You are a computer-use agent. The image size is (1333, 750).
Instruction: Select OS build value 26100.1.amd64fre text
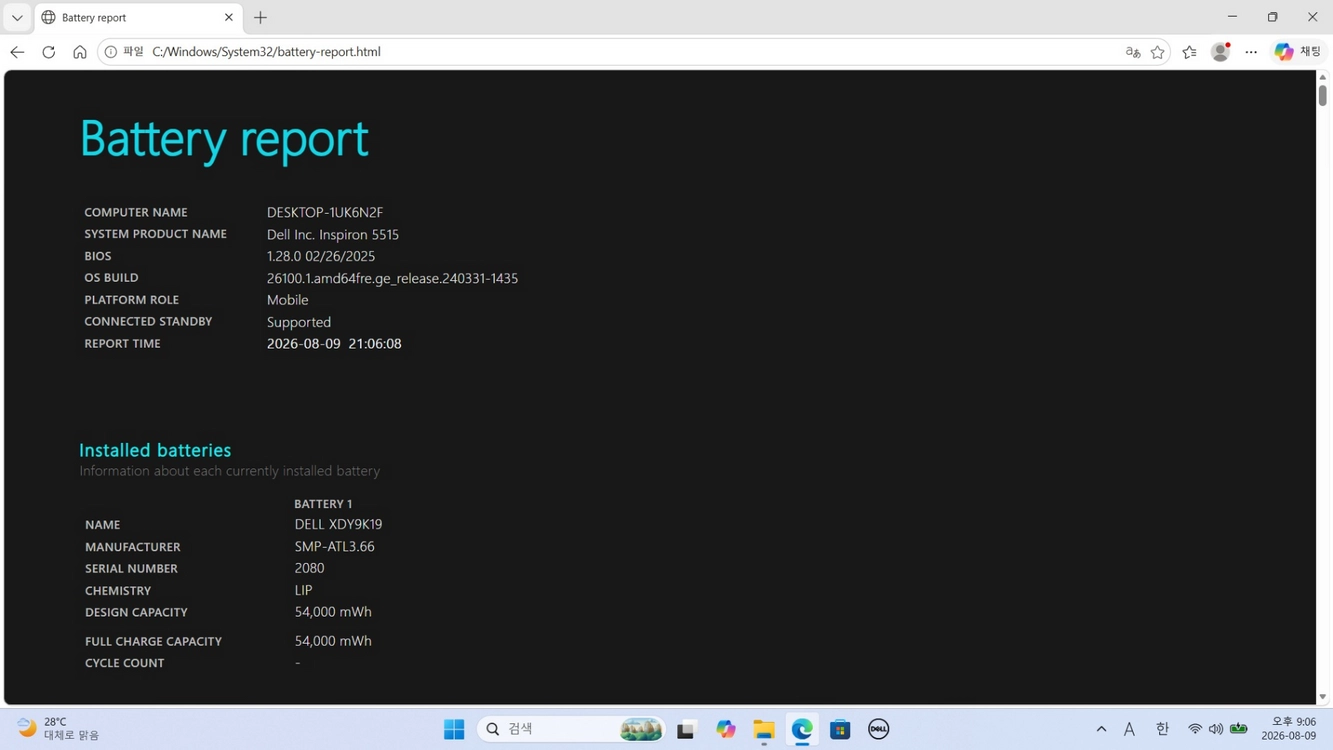coord(392,278)
